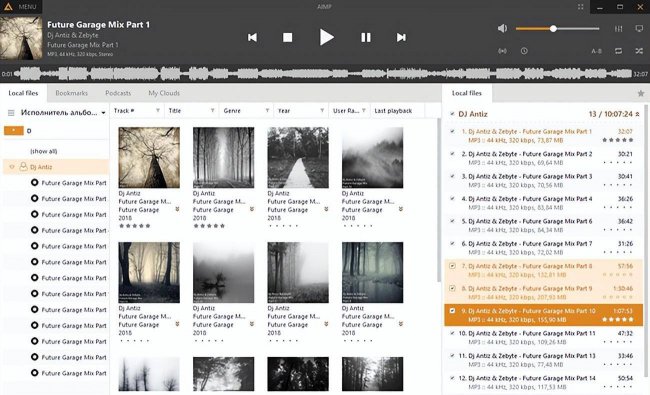
Task: Click the grid icon near window controls
Action: (580, 7)
